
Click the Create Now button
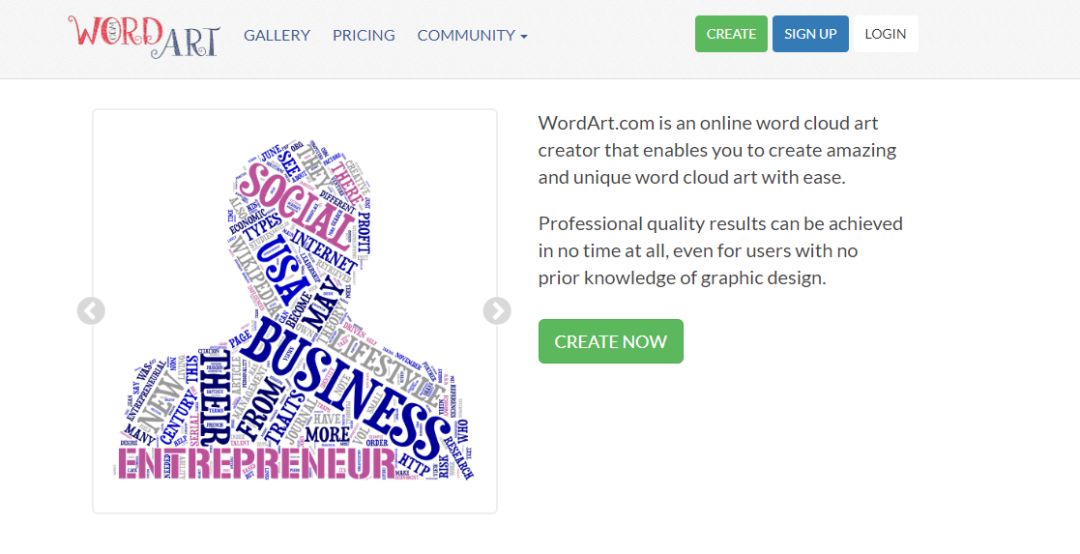(611, 341)
